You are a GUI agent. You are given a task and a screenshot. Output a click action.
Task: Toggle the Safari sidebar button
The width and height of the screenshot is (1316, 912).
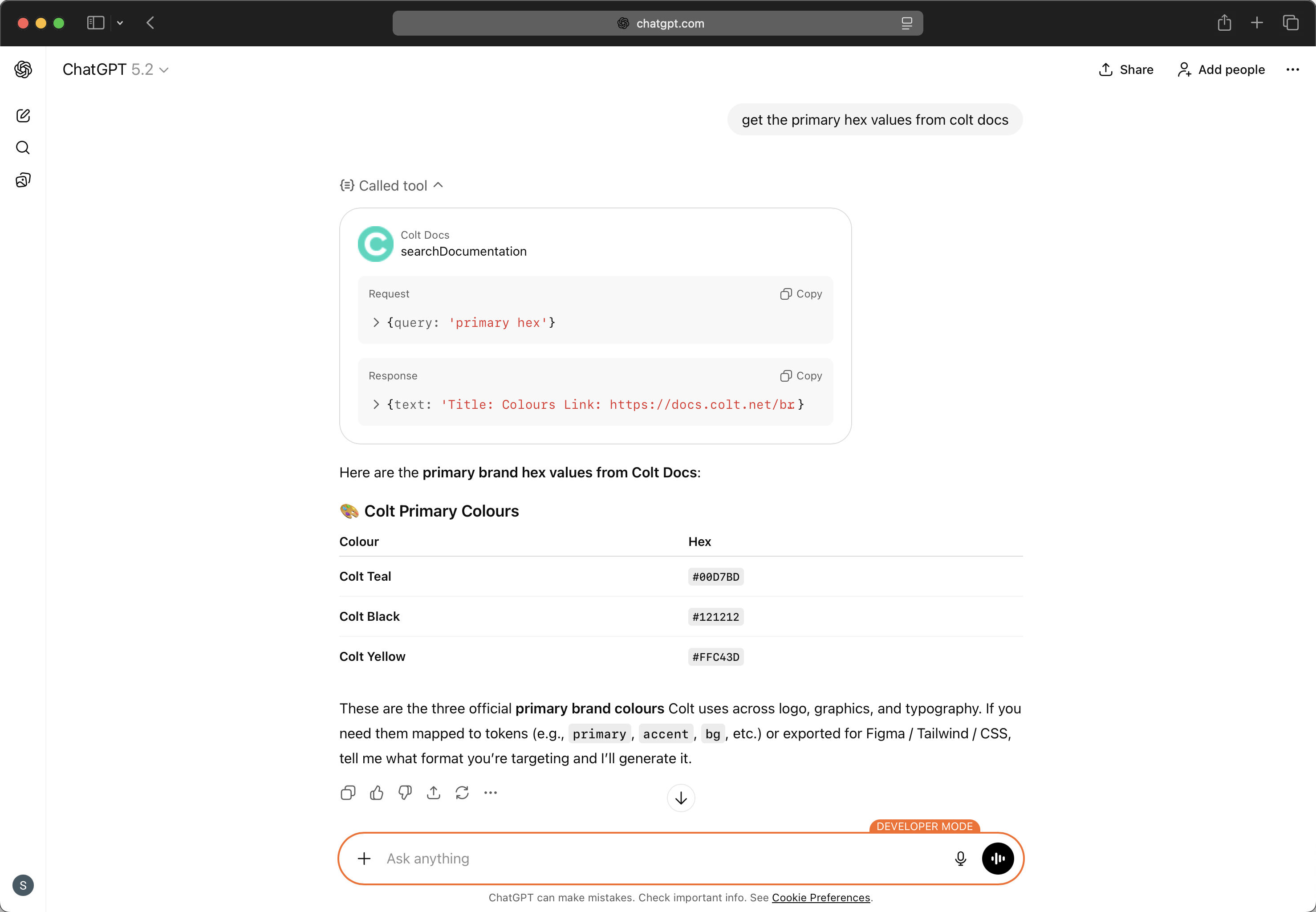pos(95,23)
